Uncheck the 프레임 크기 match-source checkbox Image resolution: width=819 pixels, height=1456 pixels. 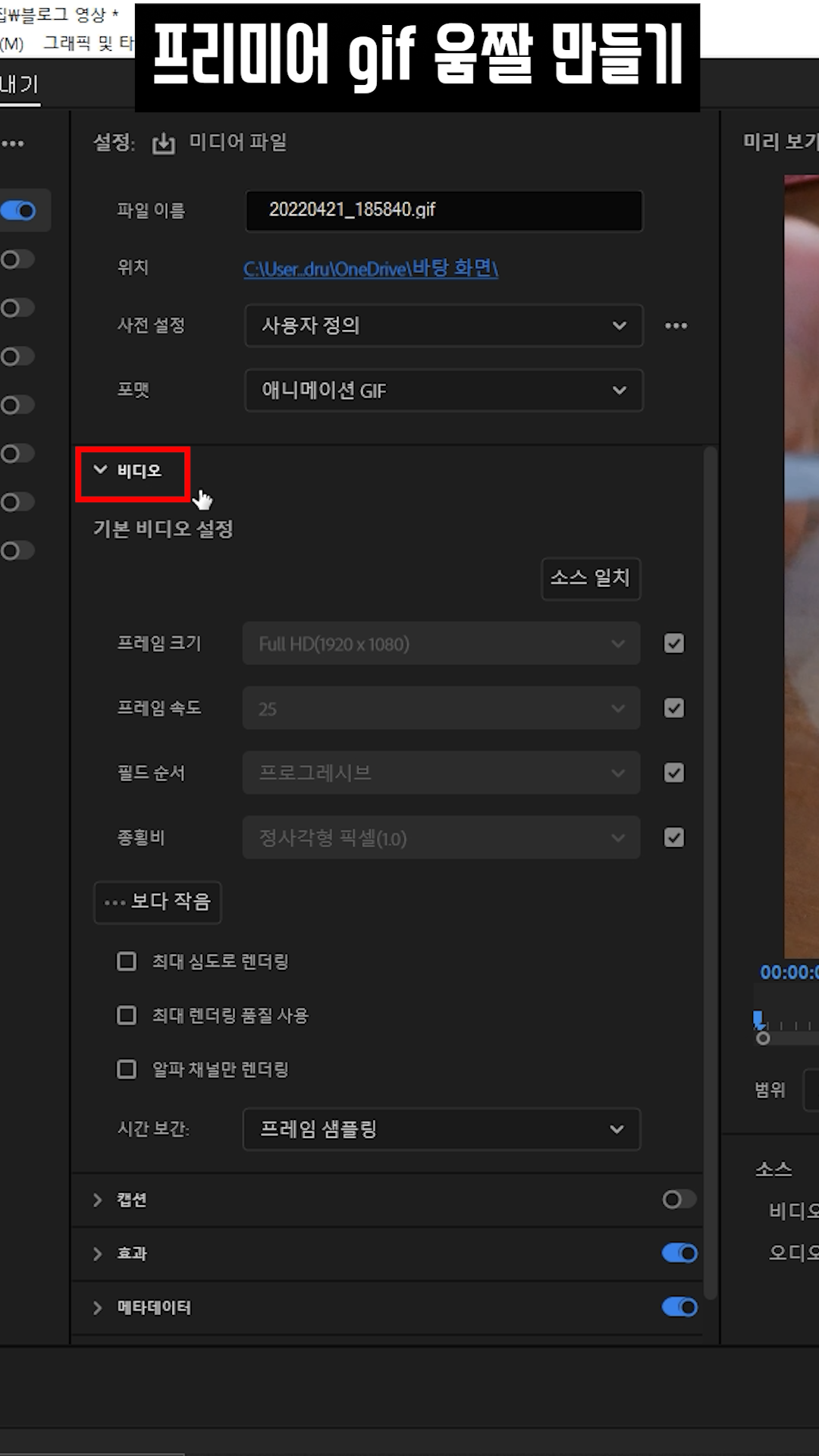coord(673,643)
